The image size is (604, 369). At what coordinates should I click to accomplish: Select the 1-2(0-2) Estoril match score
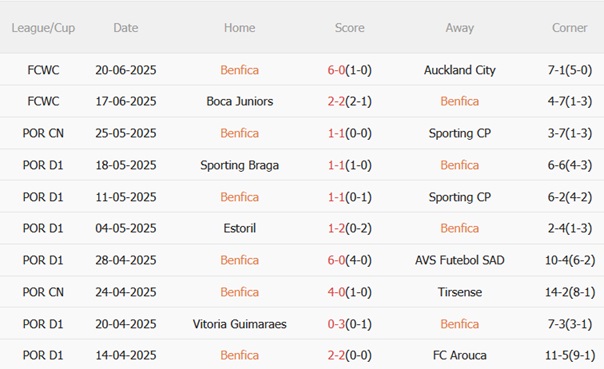(x=349, y=228)
